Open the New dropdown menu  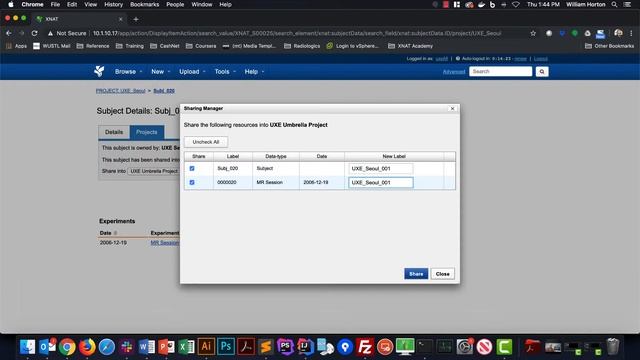(160, 71)
